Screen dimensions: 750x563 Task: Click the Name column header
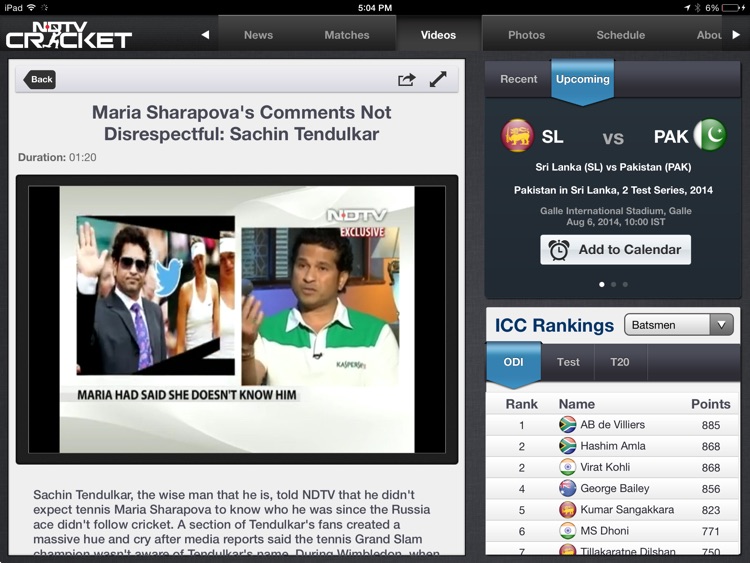577,404
